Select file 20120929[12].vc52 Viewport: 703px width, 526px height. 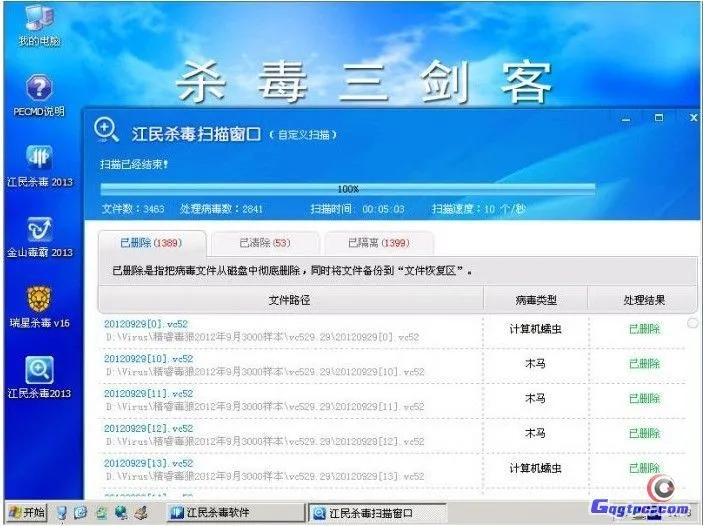tap(148, 429)
